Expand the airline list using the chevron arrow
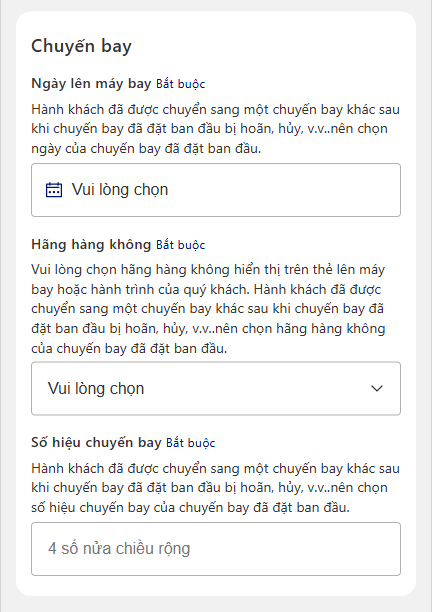 [377, 388]
